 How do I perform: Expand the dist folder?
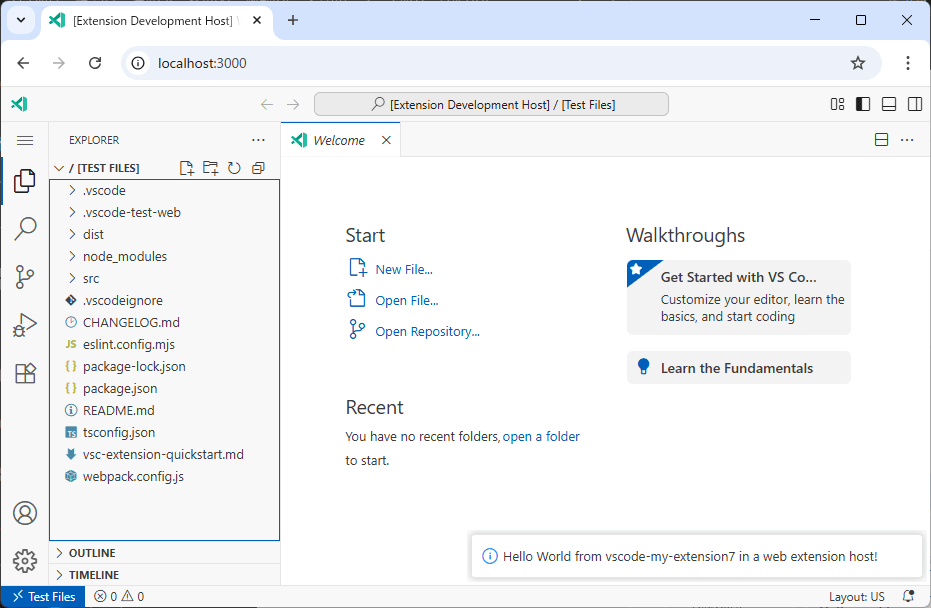[x=165, y=235]
